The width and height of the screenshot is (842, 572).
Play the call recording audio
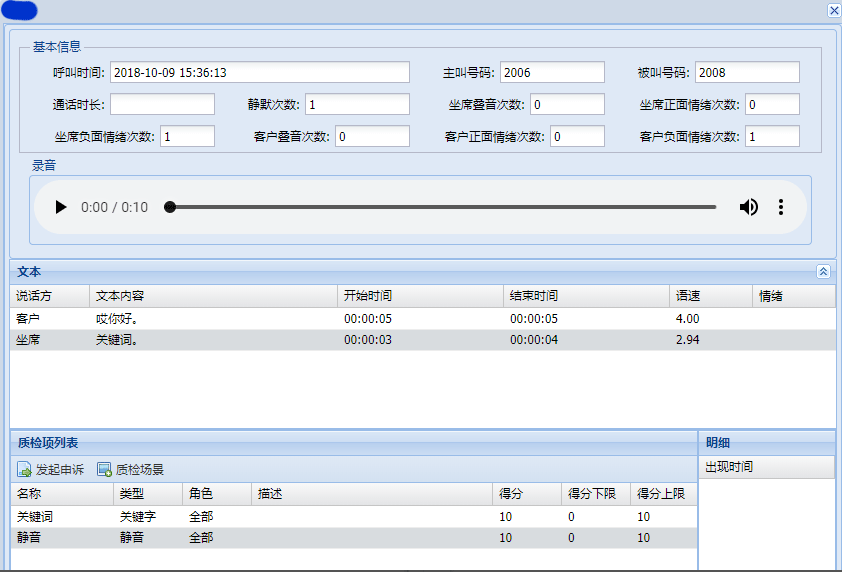click(x=61, y=207)
